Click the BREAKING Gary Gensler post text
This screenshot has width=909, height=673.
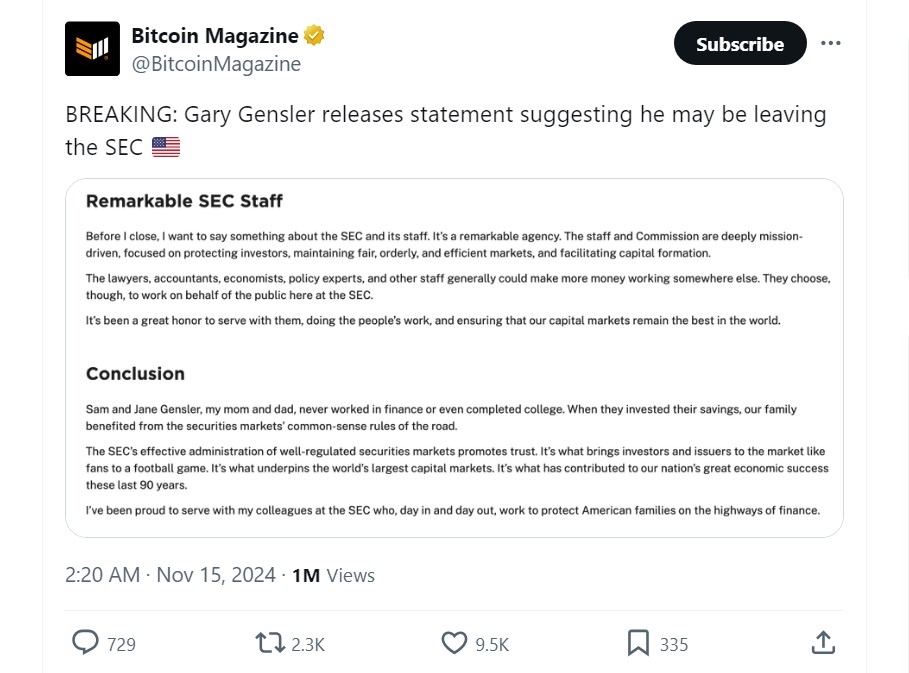tap(445, 115)
